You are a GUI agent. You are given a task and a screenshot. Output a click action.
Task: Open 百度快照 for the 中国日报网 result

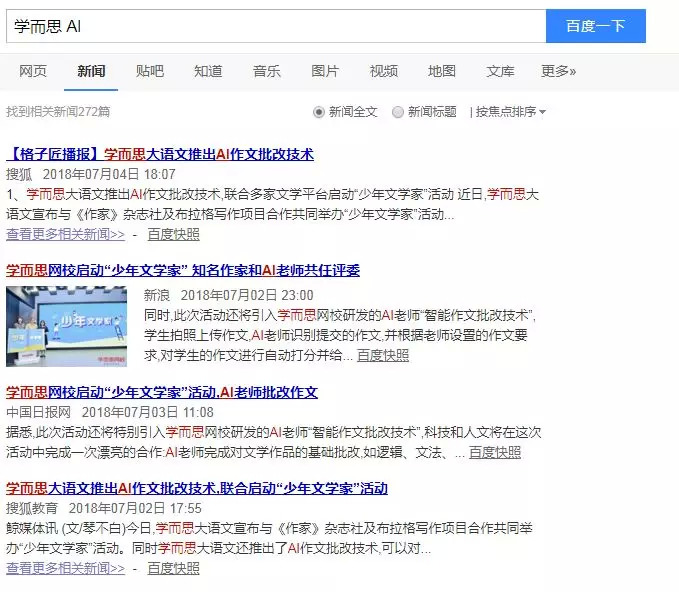click(x=495, y=453)
